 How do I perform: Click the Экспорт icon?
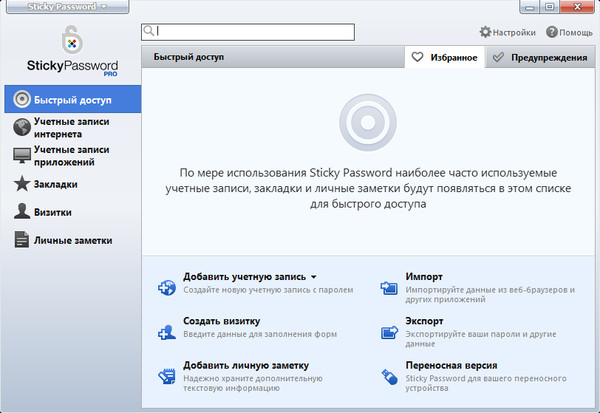click(x=390, y=332)
